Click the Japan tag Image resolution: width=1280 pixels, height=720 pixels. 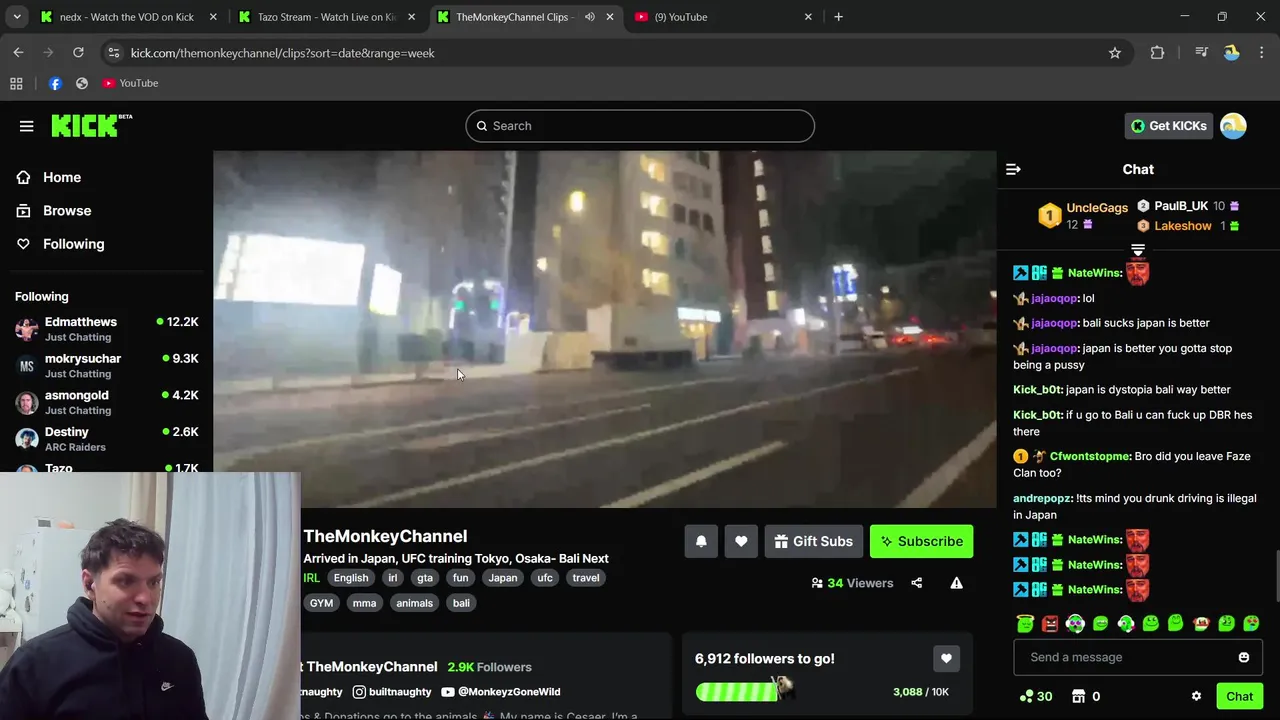coord(503,578)
